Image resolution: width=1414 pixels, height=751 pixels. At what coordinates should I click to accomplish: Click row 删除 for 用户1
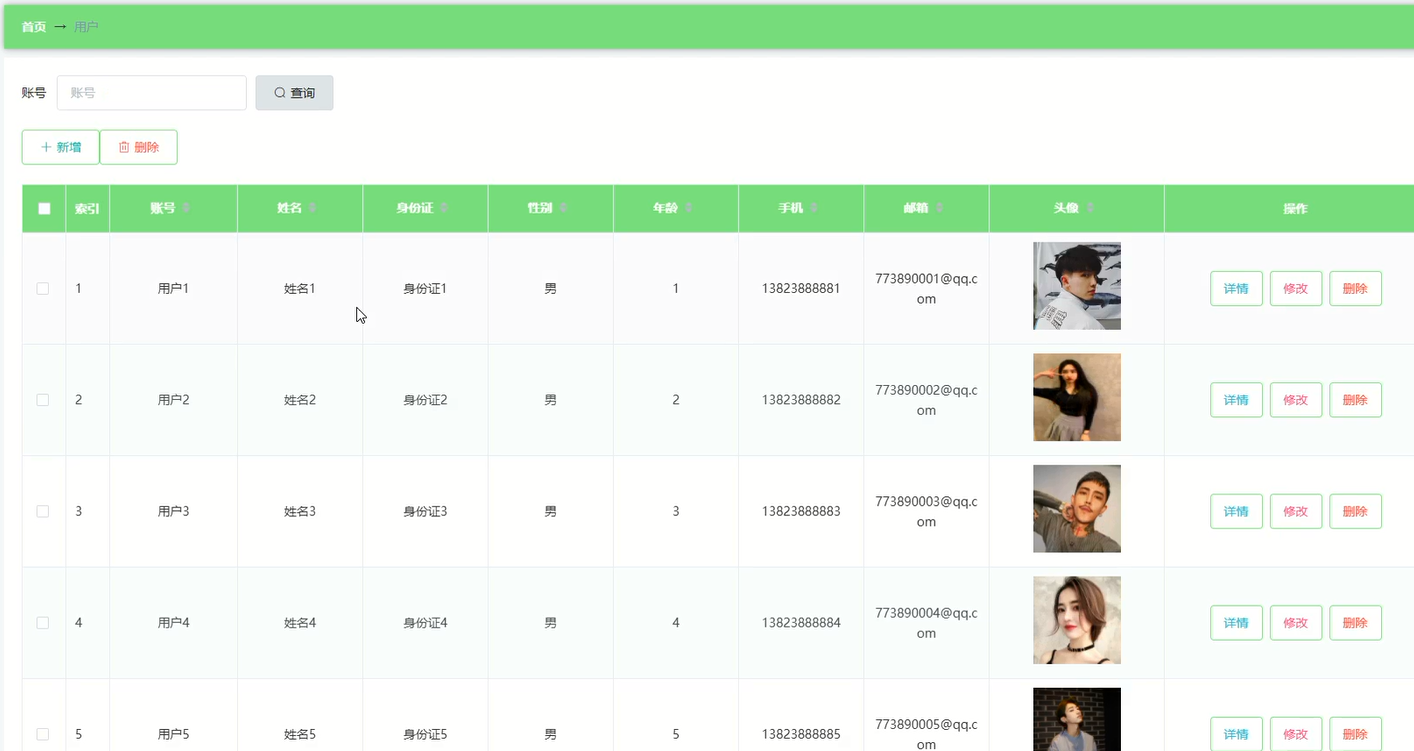1355,288
